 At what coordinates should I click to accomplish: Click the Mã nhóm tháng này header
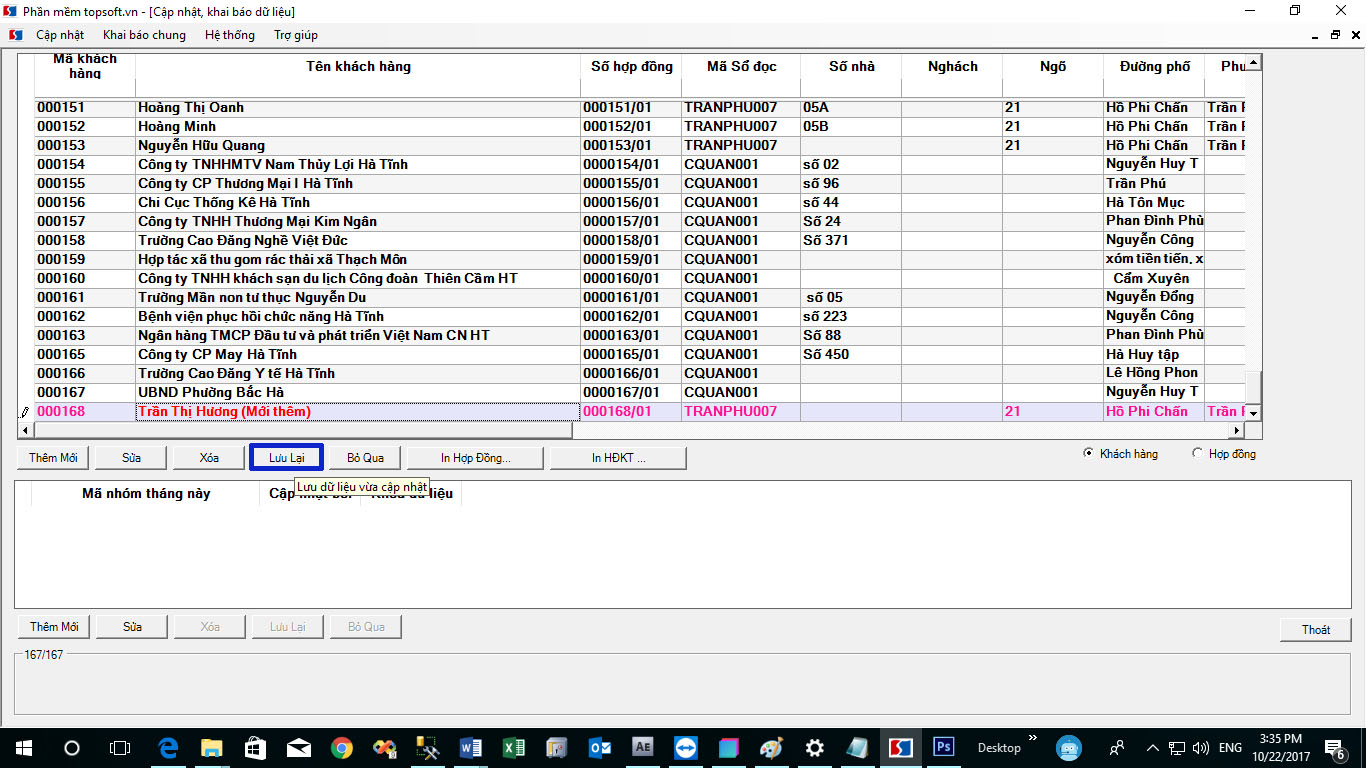click(x=146, y=494)
